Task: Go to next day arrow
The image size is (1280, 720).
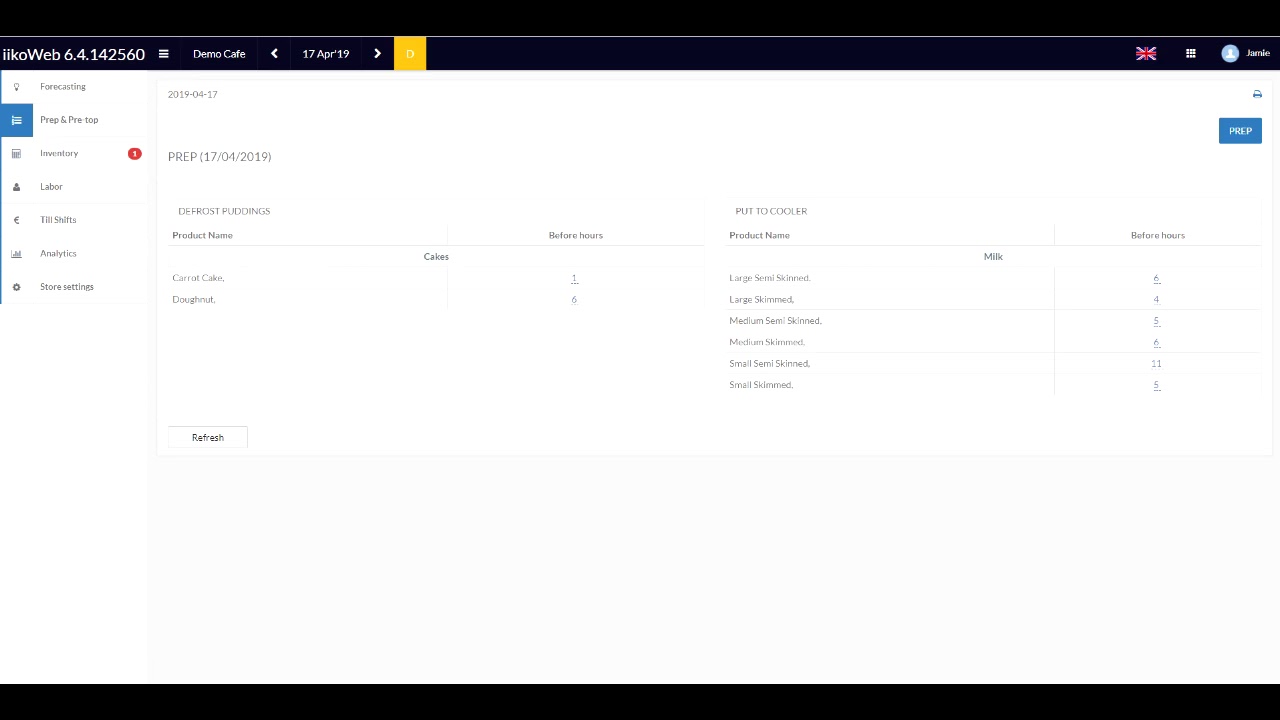Action: click(377, 54)
